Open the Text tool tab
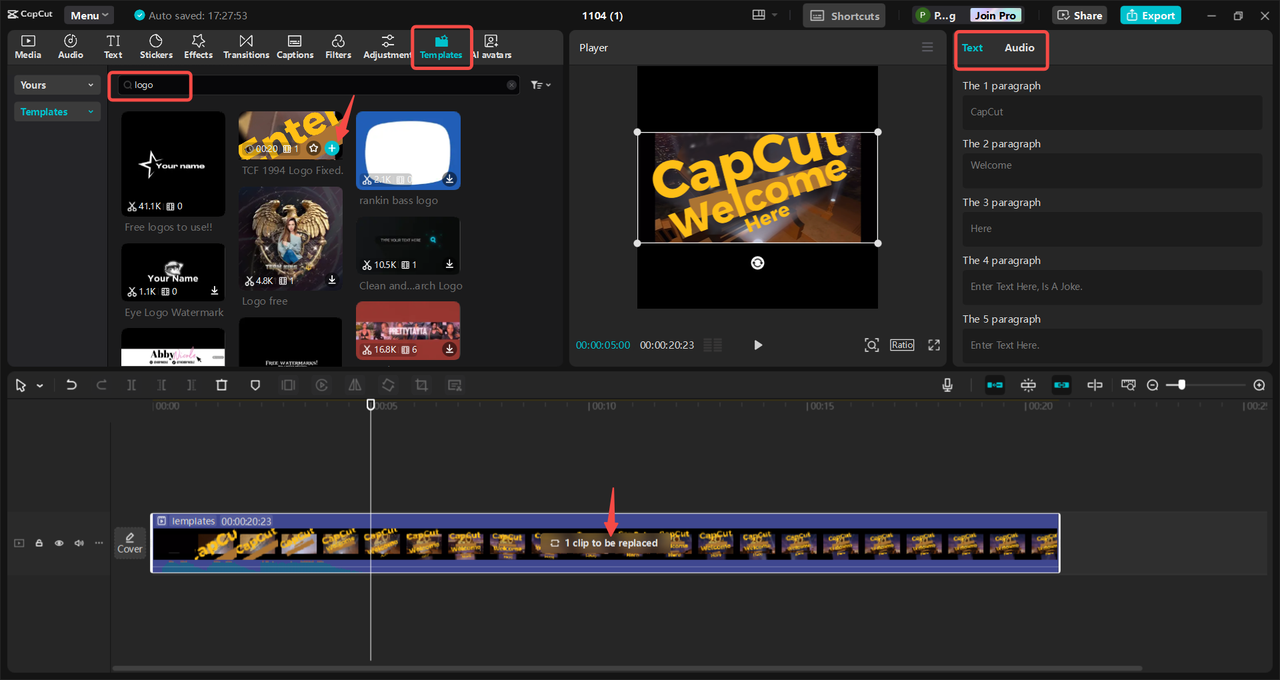This screenshot has width=1280, height=680. point(113,46)
